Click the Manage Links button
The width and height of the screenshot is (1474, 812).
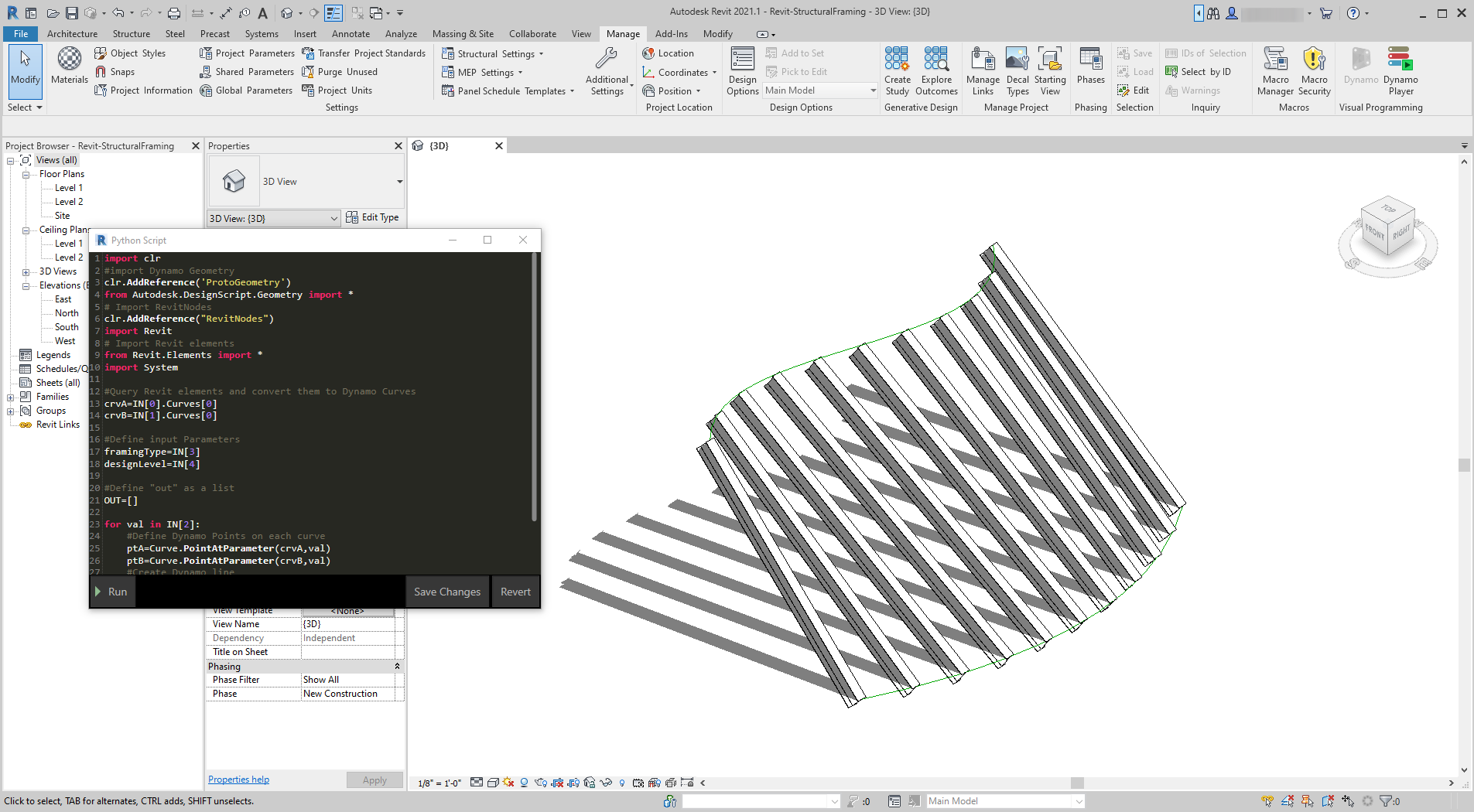pos(983,70)
